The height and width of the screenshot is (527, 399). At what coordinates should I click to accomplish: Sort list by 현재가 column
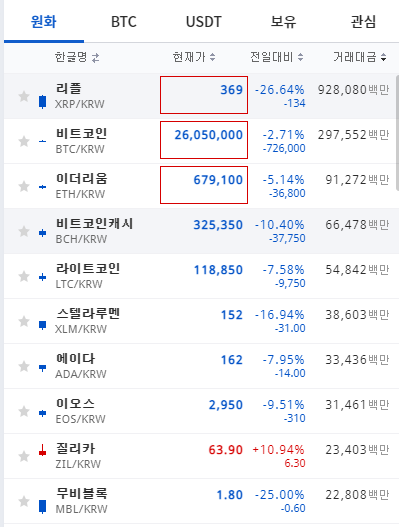pos(194,57)
